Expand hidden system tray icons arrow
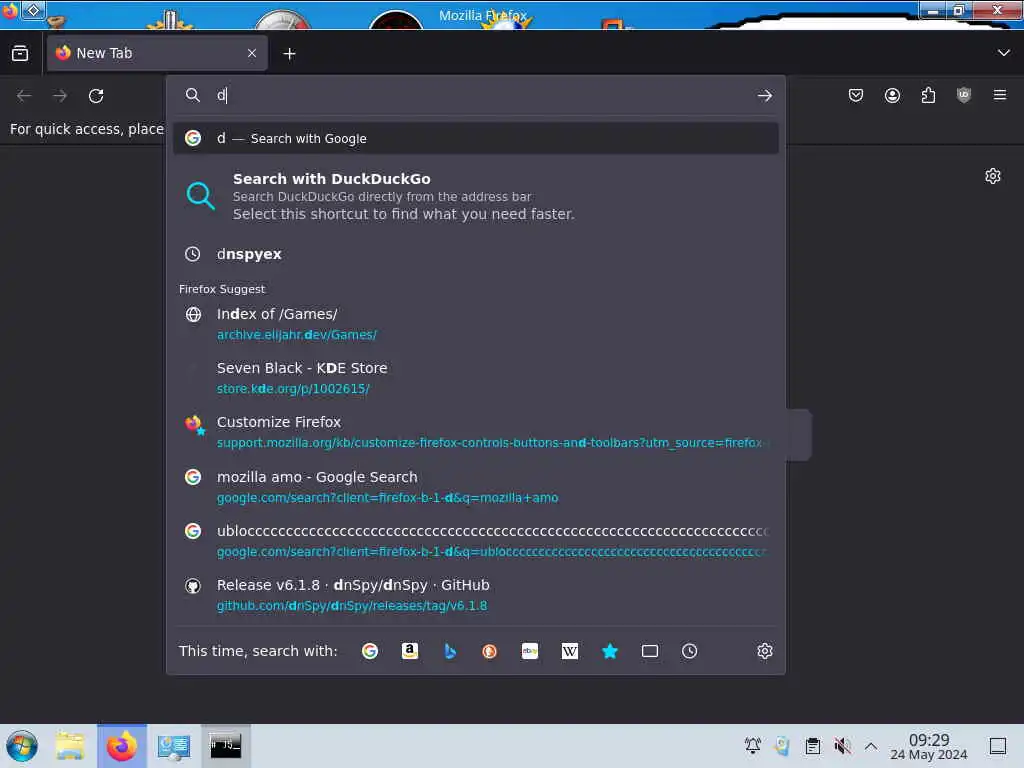Screen dimensions: 1024x768 871,745
